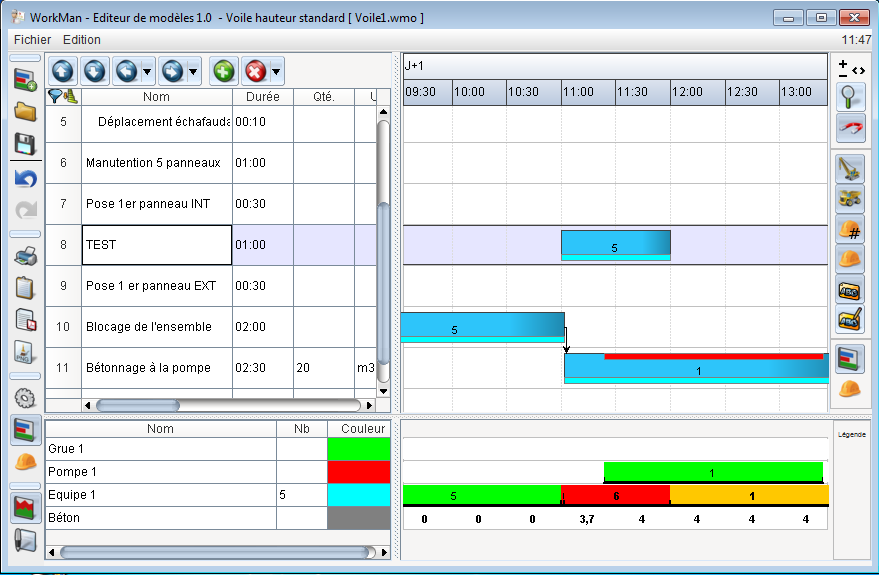
Task: Click the red magnet snap tool
Action: point(850,127)
